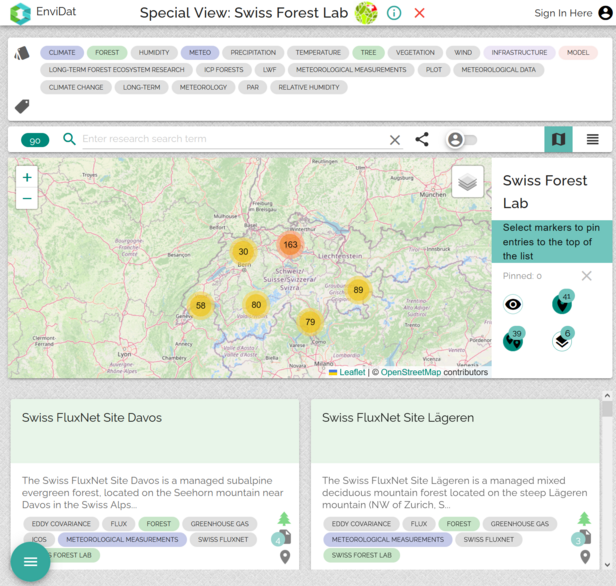Close the Swiss Forest Lab special view
Screen dimensions: 616x586
(x=420, y=13)
